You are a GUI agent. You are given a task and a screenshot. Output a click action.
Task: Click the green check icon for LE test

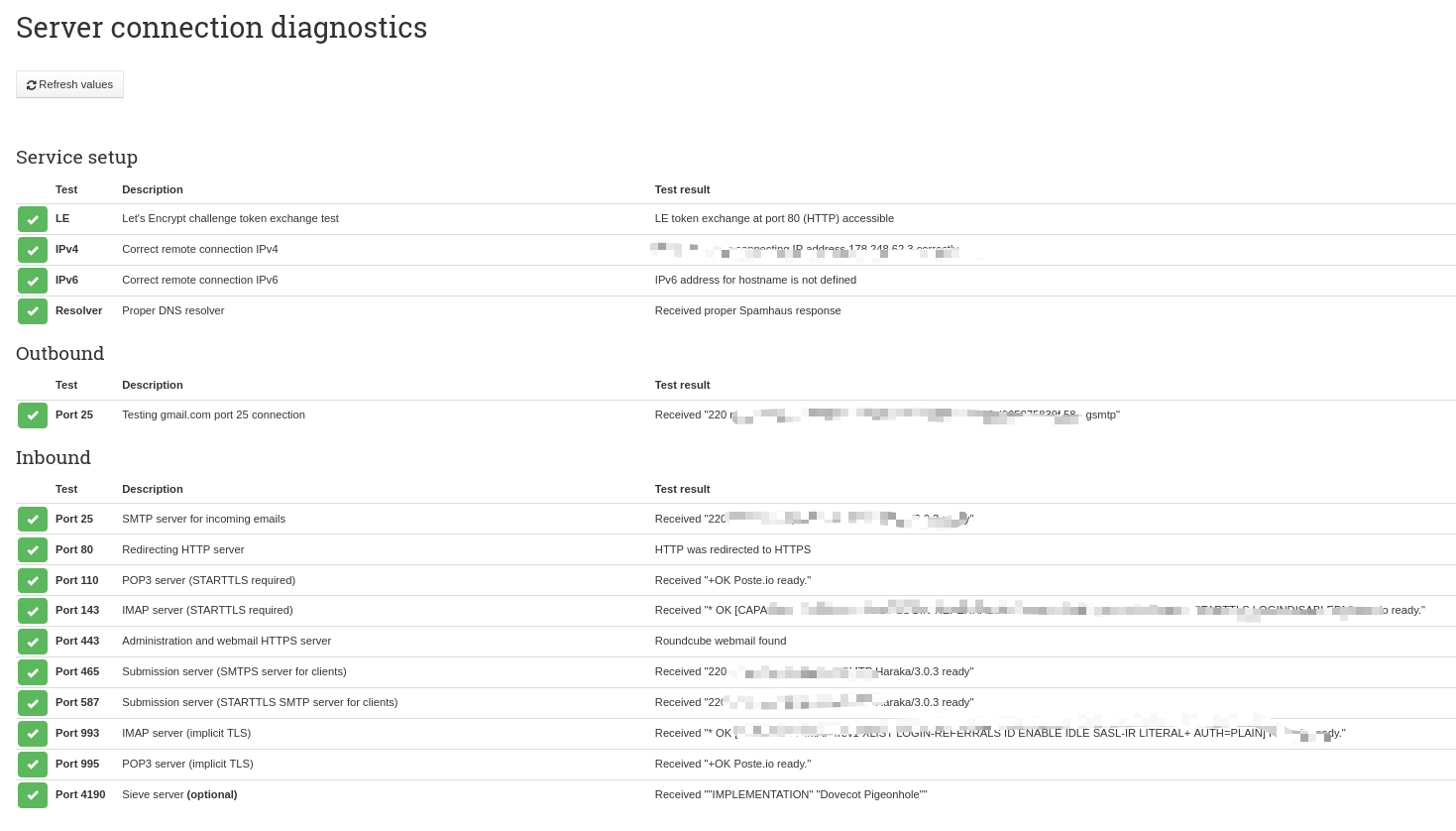pos(33,219)
